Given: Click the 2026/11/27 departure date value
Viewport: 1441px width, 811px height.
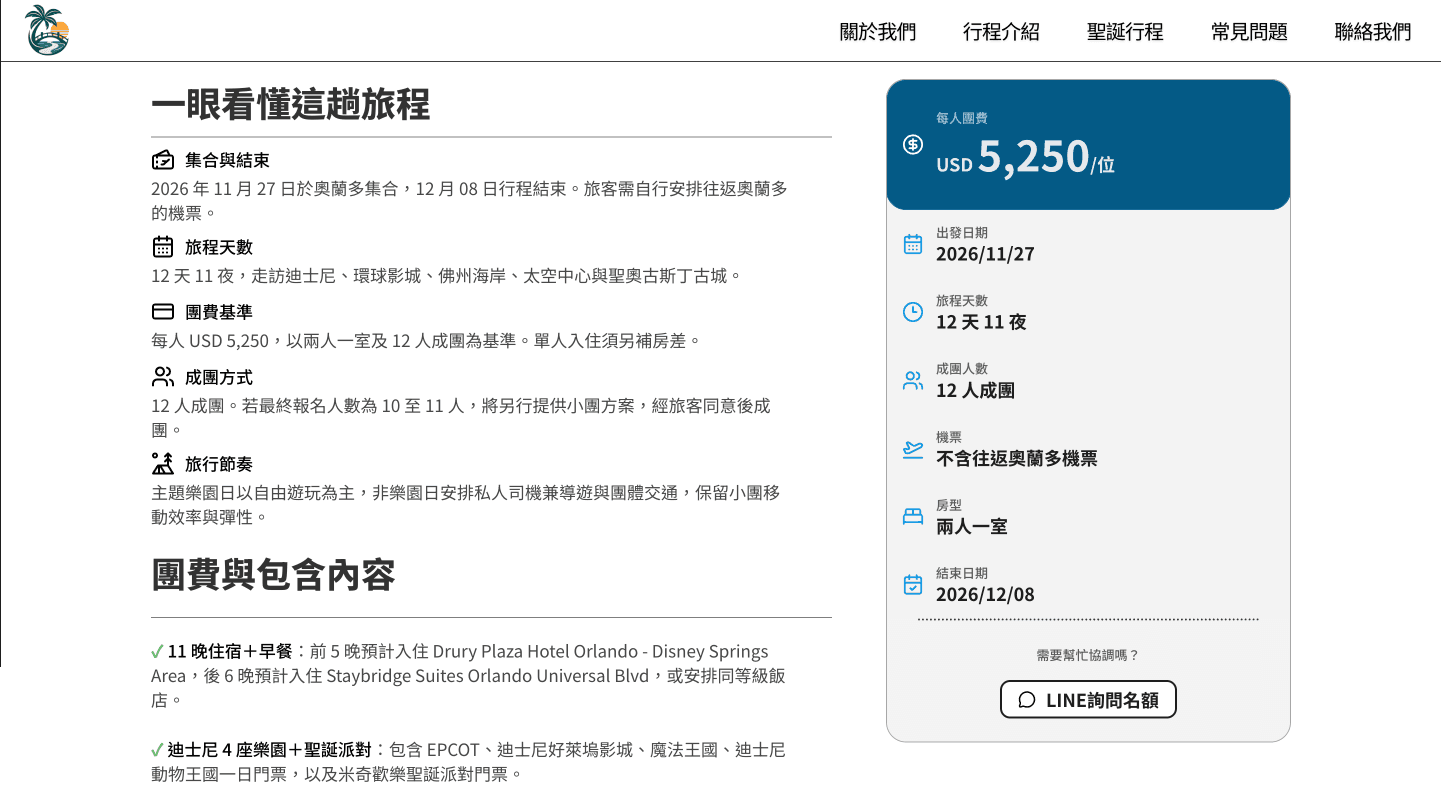Looking at the screenshot, I should (x=986, y=254).
